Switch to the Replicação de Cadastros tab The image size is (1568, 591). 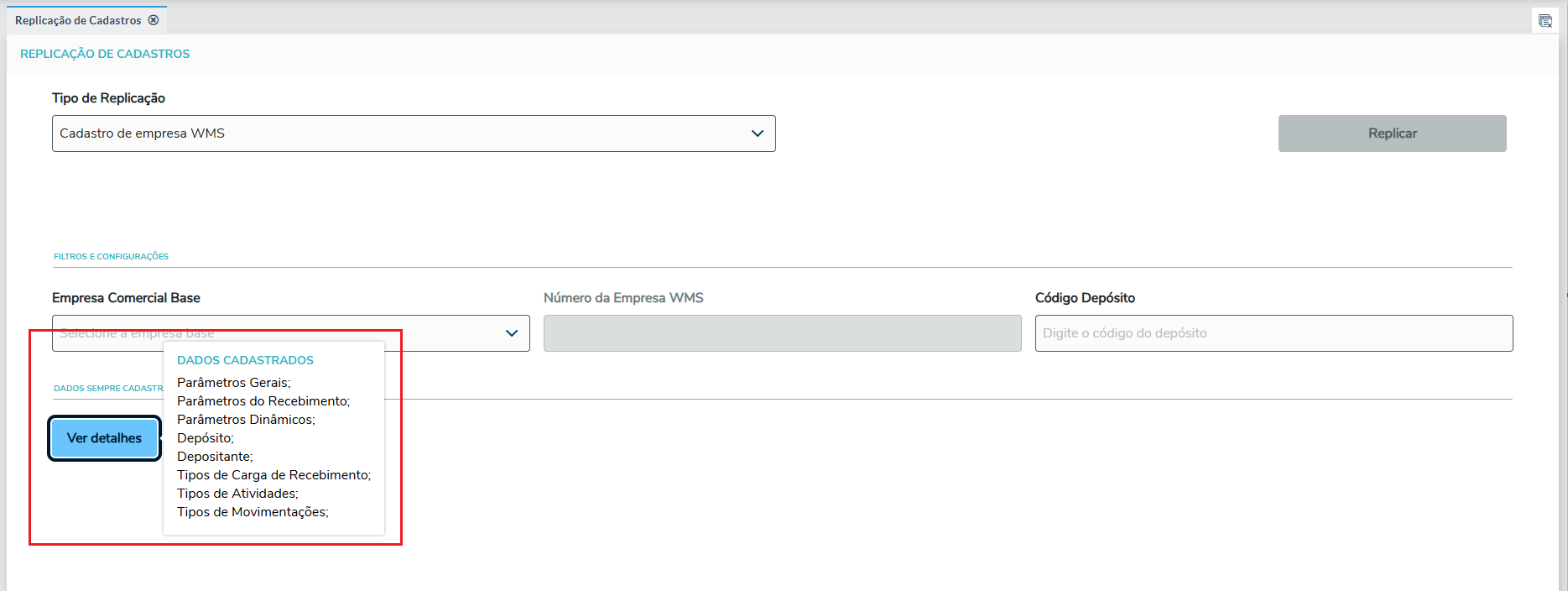(77, 20)
